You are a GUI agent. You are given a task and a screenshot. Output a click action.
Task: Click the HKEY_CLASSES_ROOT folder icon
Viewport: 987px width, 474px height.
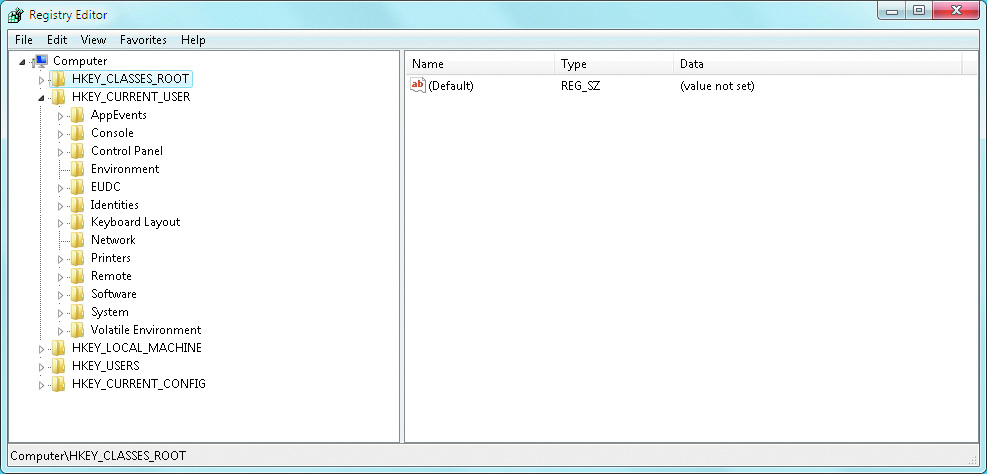coord(59,79)
